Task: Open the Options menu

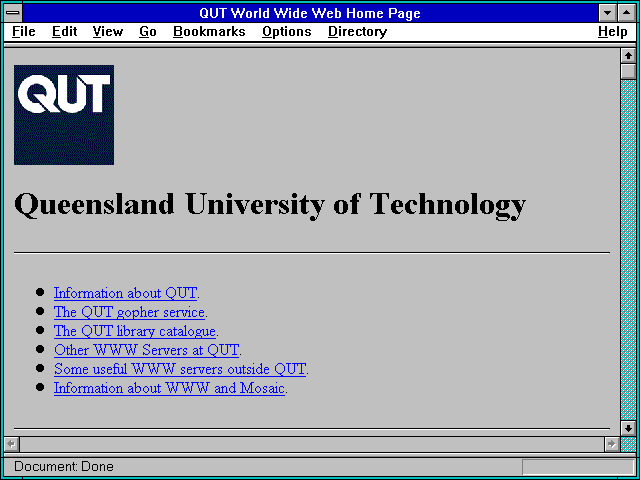Action: (x=287, y=32)
